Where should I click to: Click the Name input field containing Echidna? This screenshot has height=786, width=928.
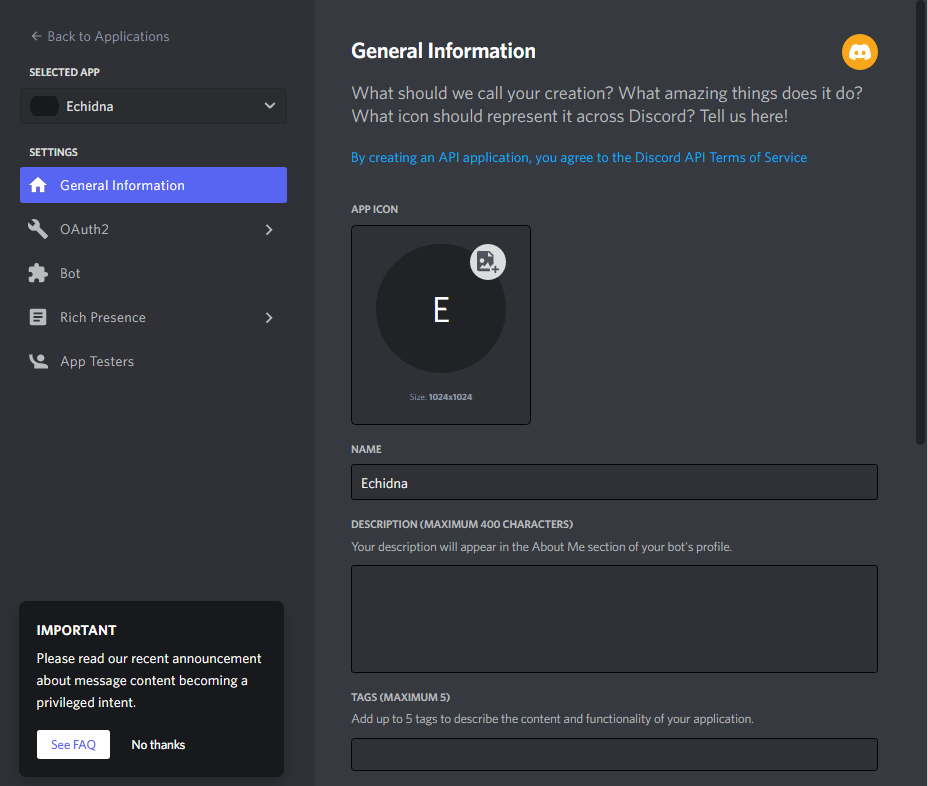(614, 482)
